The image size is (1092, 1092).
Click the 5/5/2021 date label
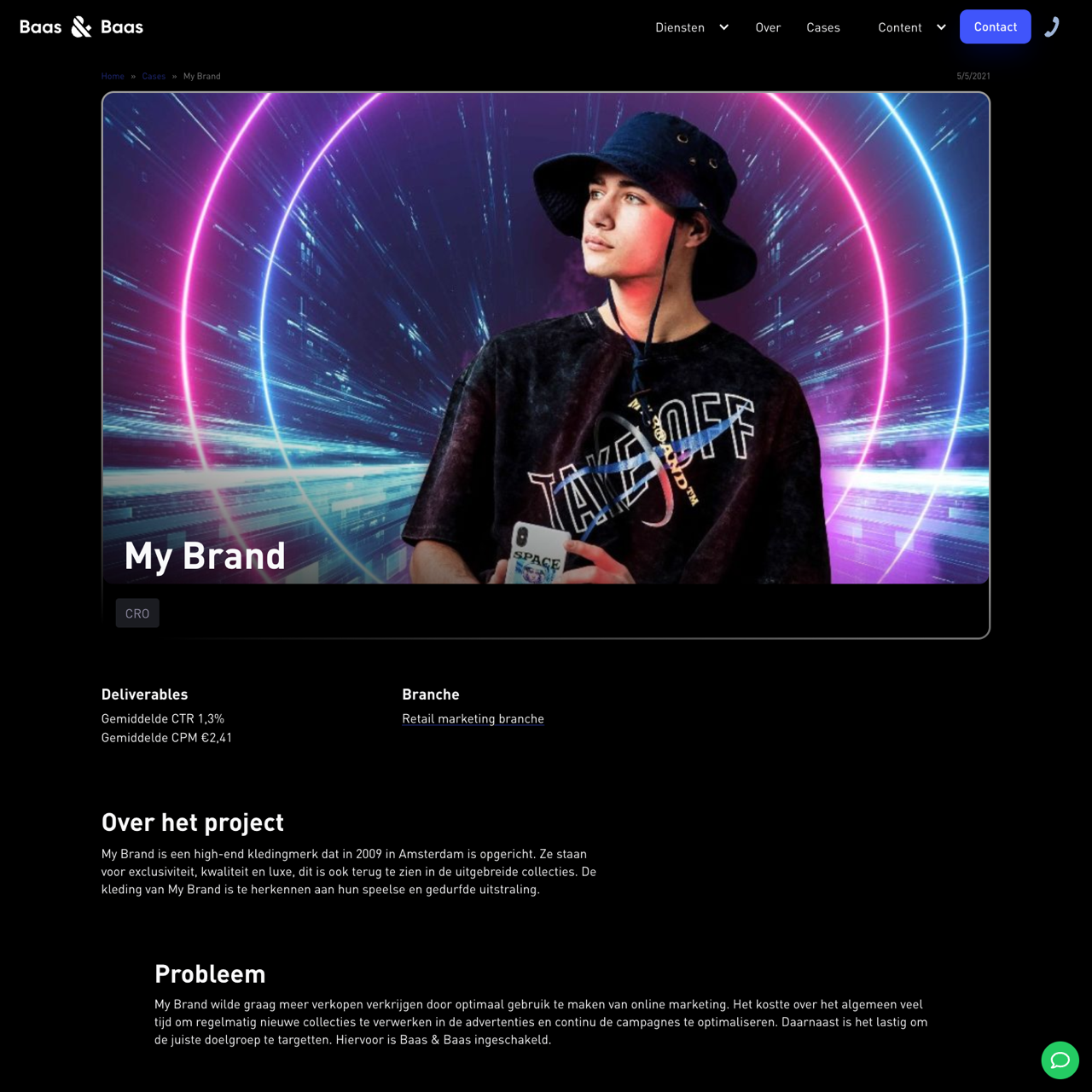[x=973, y=76]
